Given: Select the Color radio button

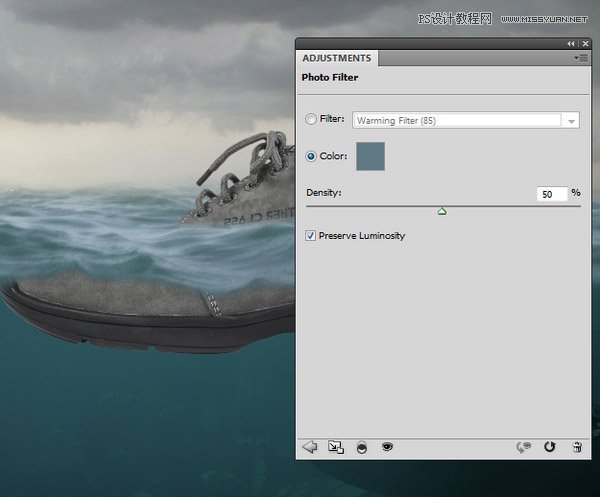Looking at the screenshot, I should tap(311, 156).
